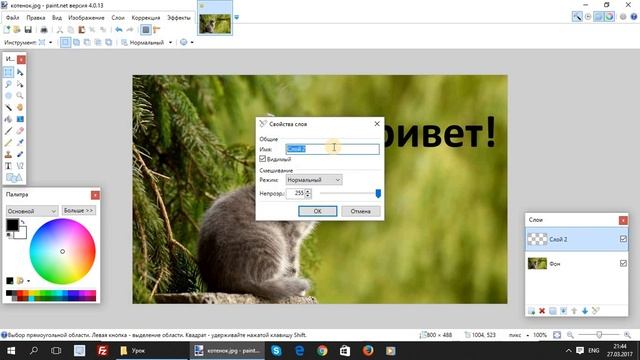
Task: Expand the image list arrow beside thumbnail
Action: pyautogui.click(x=237, y=18)
